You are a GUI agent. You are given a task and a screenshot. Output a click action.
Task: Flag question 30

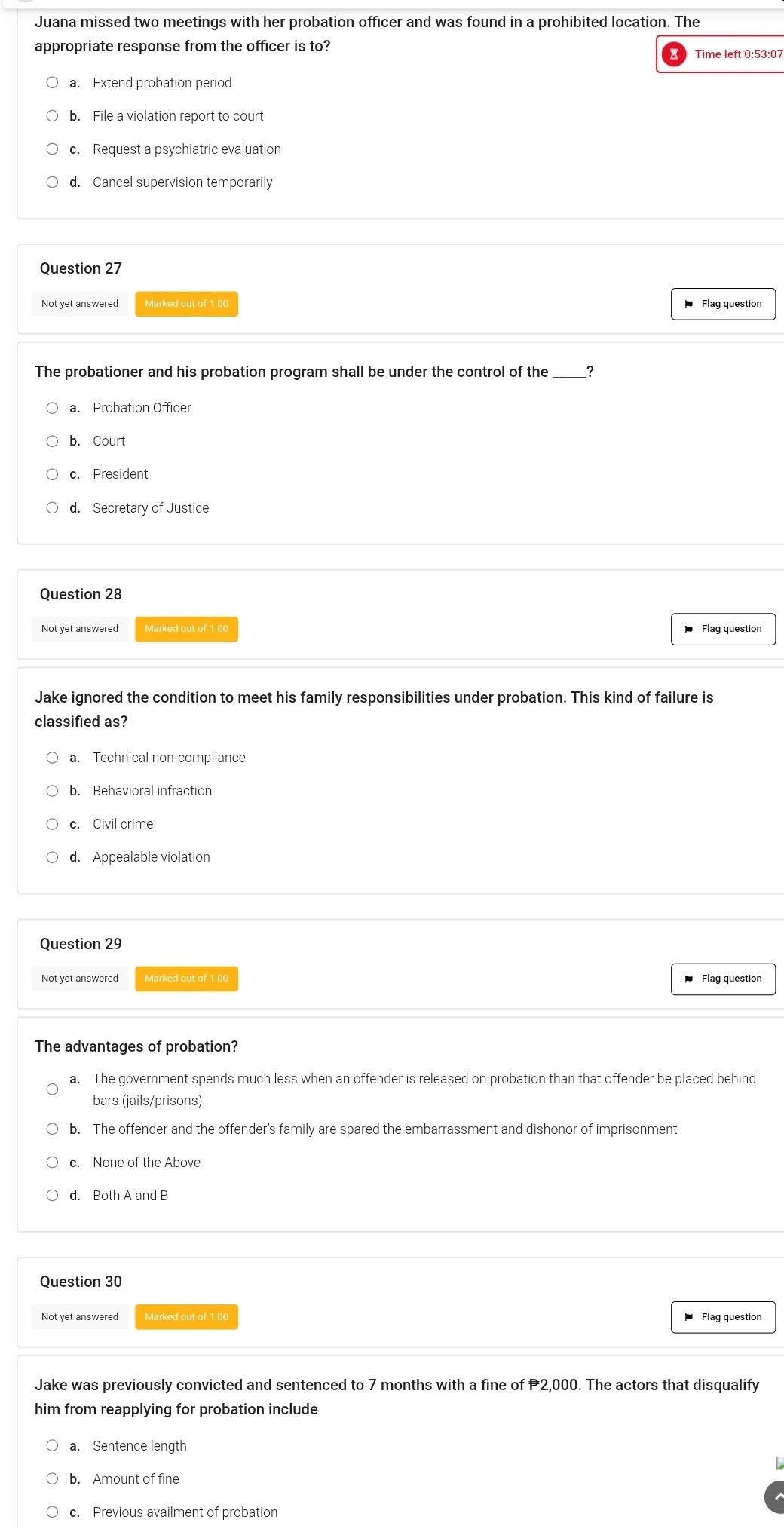pos(723,1317)
